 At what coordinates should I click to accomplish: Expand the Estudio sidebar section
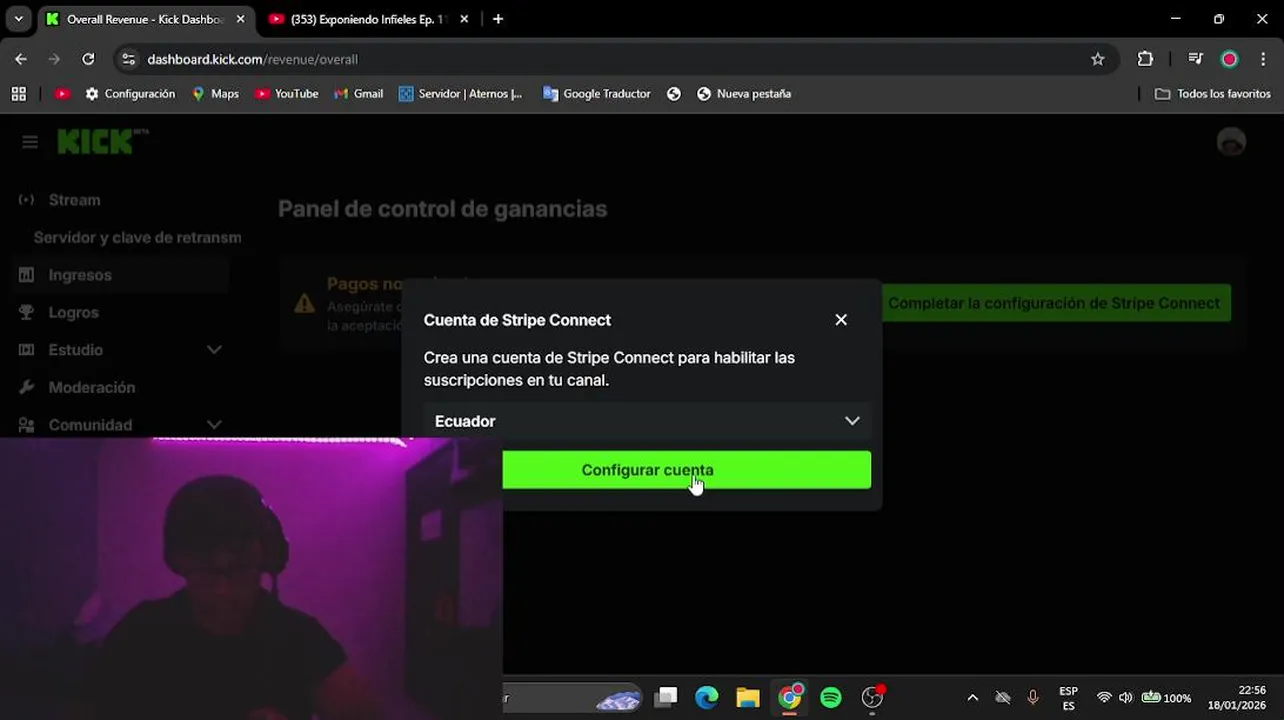tap(120, 350)
